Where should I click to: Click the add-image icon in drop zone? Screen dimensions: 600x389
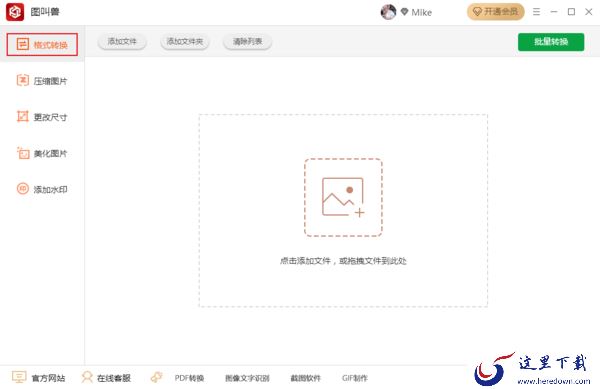point(343,197)
